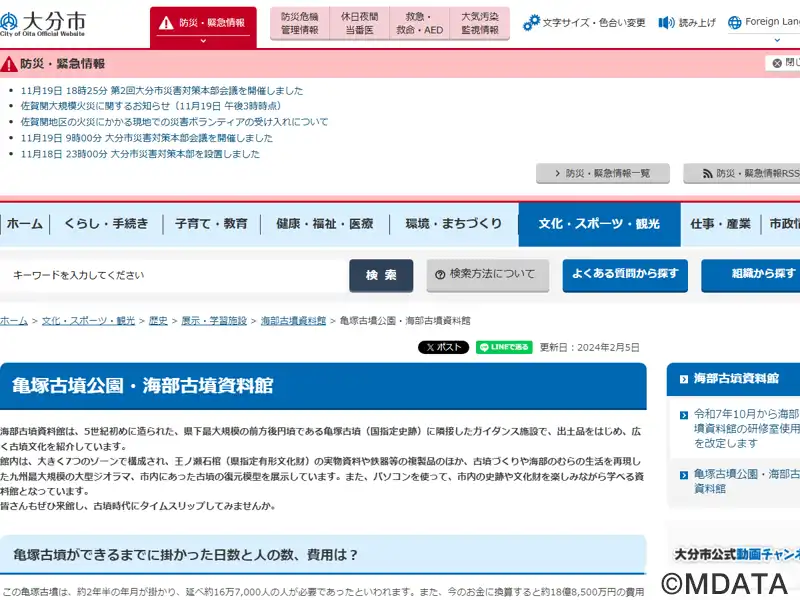Click the 検索 search button
The height and width of the screenshot is (600, 800).
(x=381, y=276)
